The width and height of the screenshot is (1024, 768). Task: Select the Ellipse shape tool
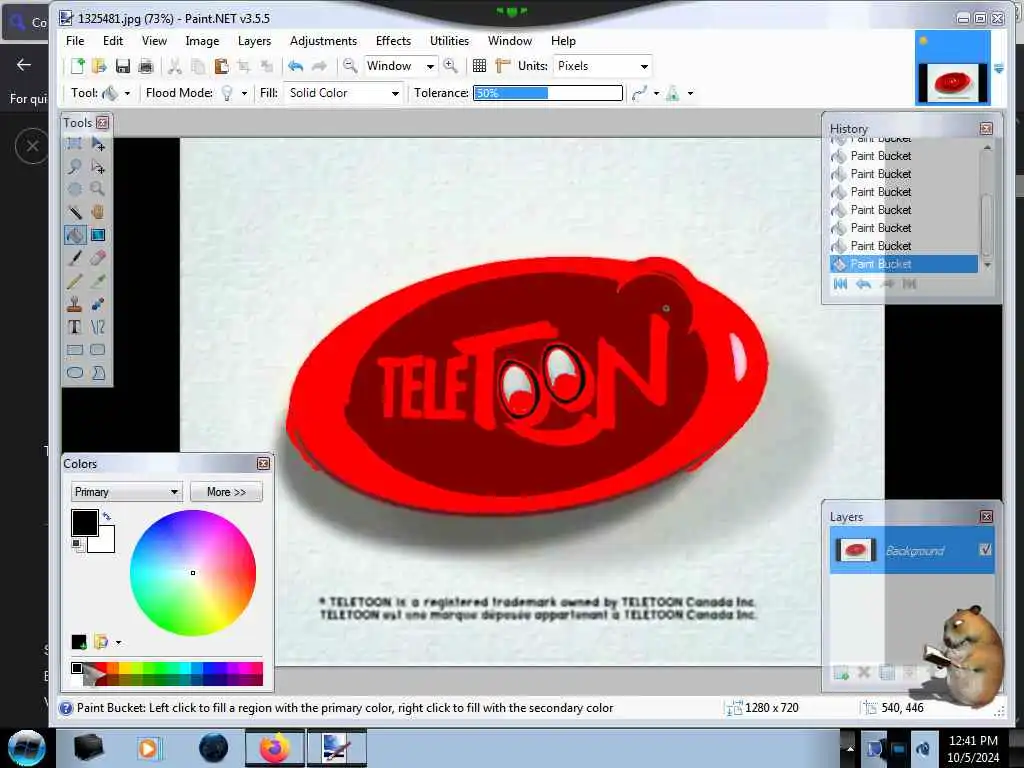[x=75, y=373]
